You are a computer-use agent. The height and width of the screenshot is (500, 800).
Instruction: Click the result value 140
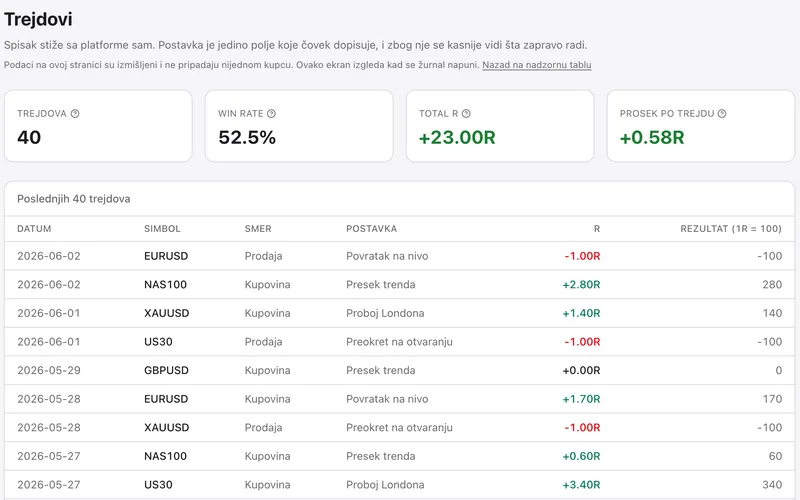[772, 313]
